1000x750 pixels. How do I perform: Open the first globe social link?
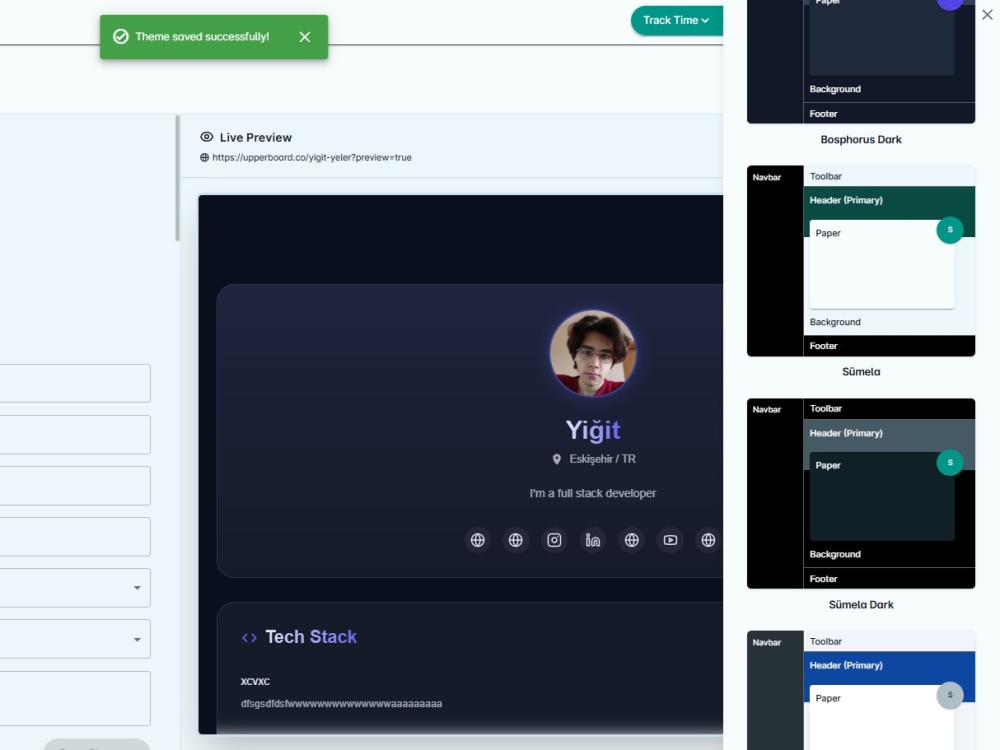(x=478, y=540)
